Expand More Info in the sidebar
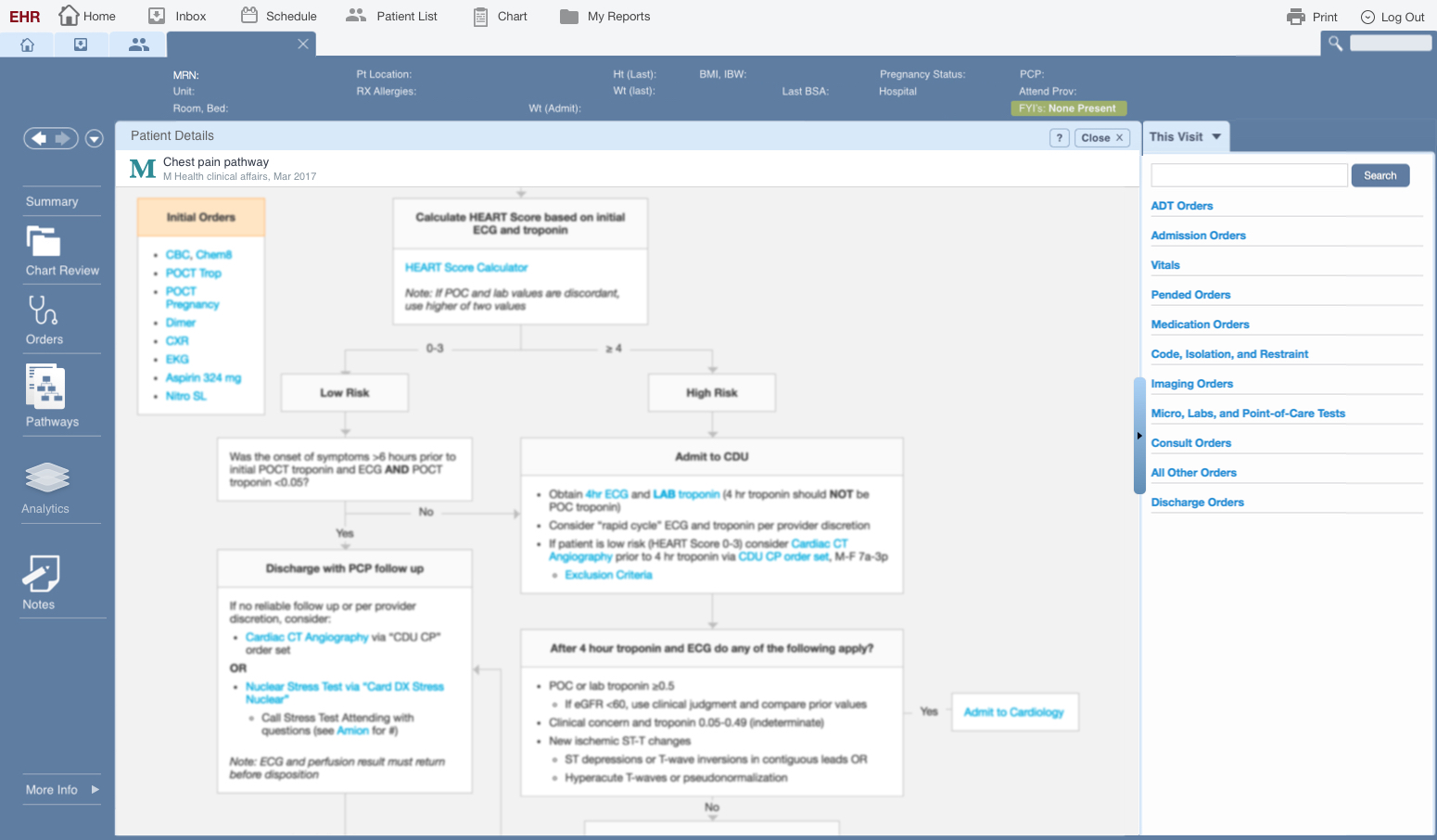The height and width of the screenshot is (840, 1437). coord(62,790)
